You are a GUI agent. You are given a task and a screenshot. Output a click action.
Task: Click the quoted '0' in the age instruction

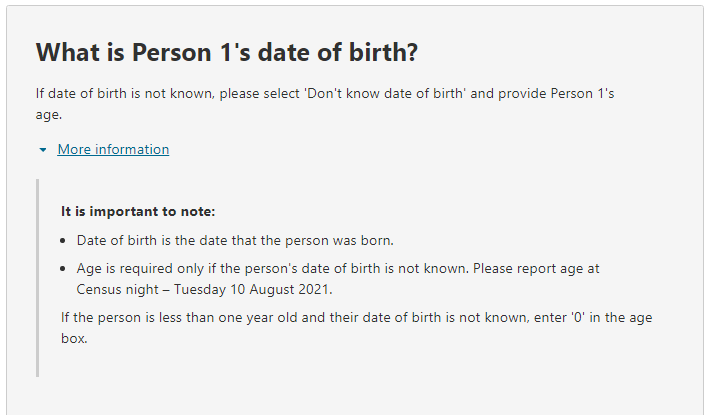click(578, 317)
